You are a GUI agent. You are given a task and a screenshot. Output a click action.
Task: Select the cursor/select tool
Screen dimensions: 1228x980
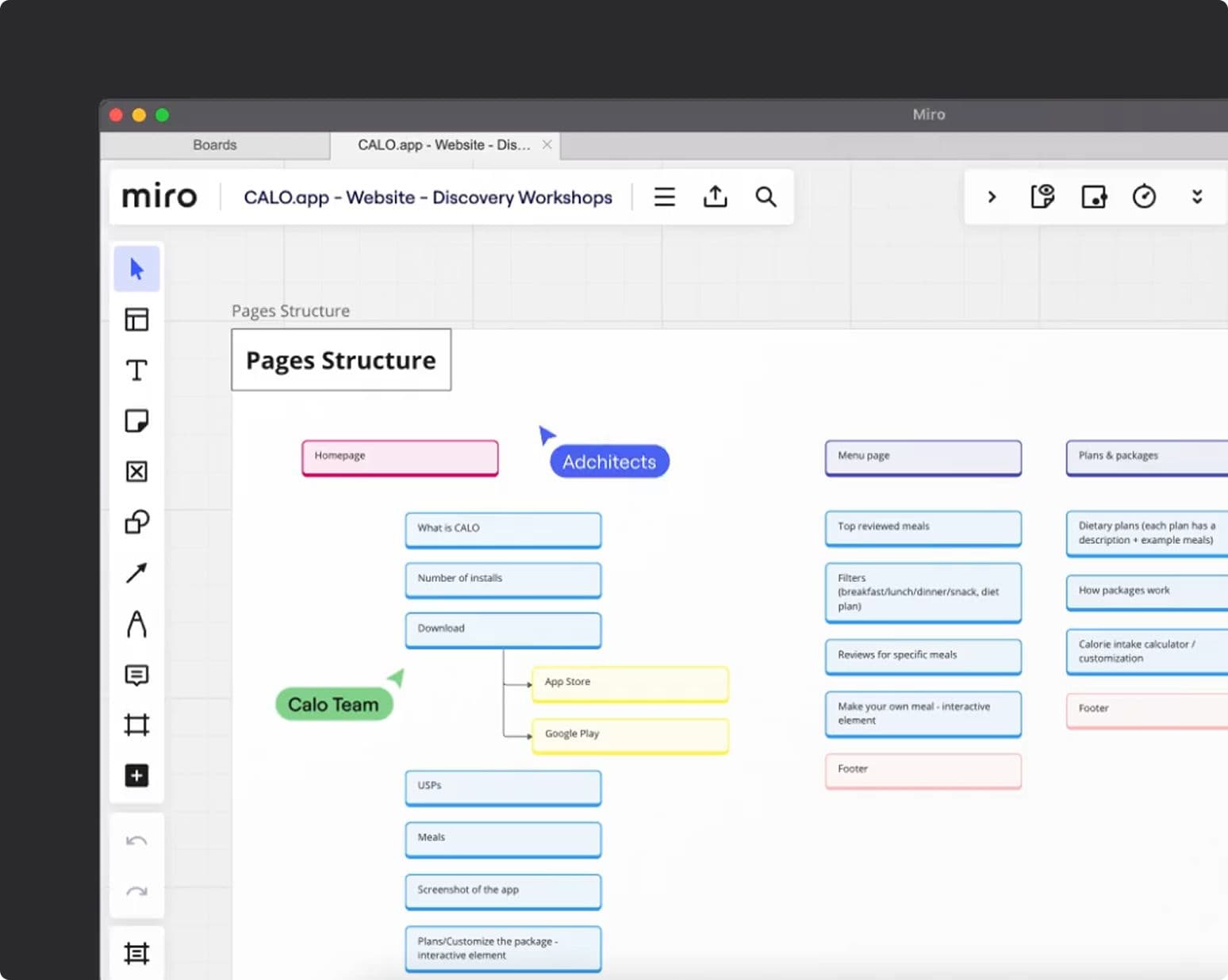pos(136,270)
